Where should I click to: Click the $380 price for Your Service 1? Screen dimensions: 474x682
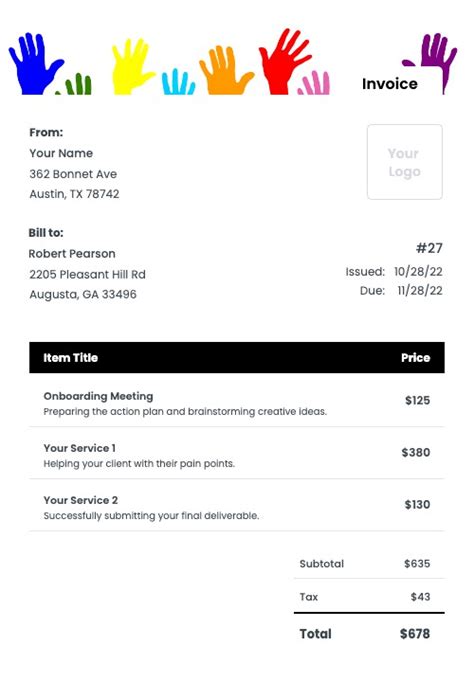click(416, 452)
